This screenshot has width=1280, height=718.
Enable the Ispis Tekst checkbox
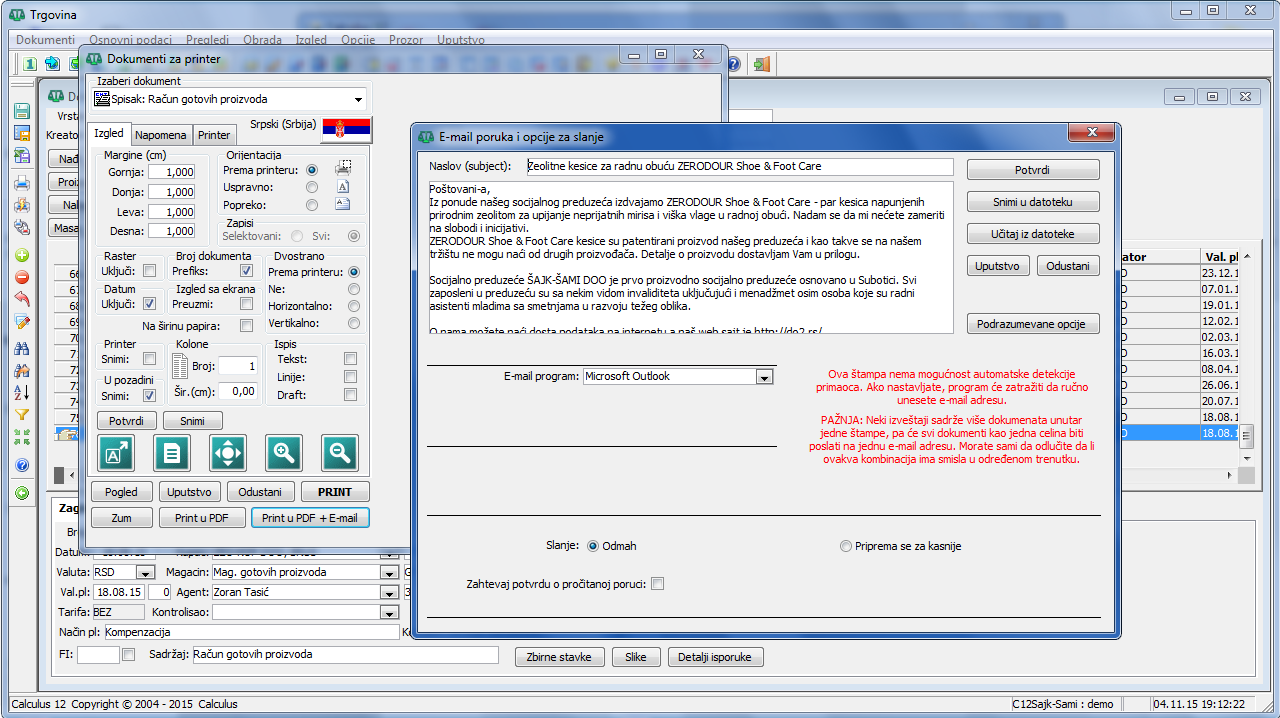(350, 359)
